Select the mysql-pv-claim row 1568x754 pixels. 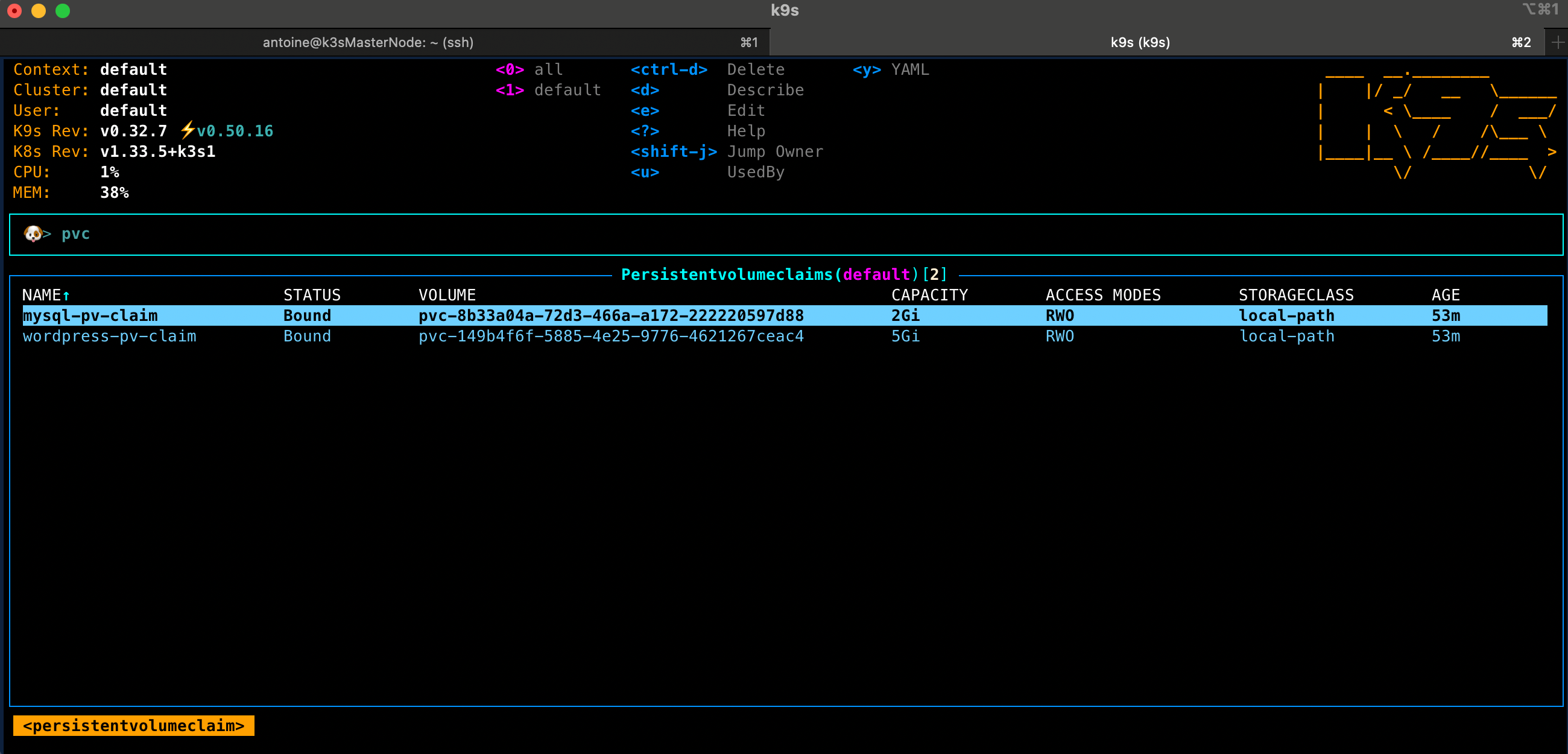pyautogui.click(x=90, y=315)
